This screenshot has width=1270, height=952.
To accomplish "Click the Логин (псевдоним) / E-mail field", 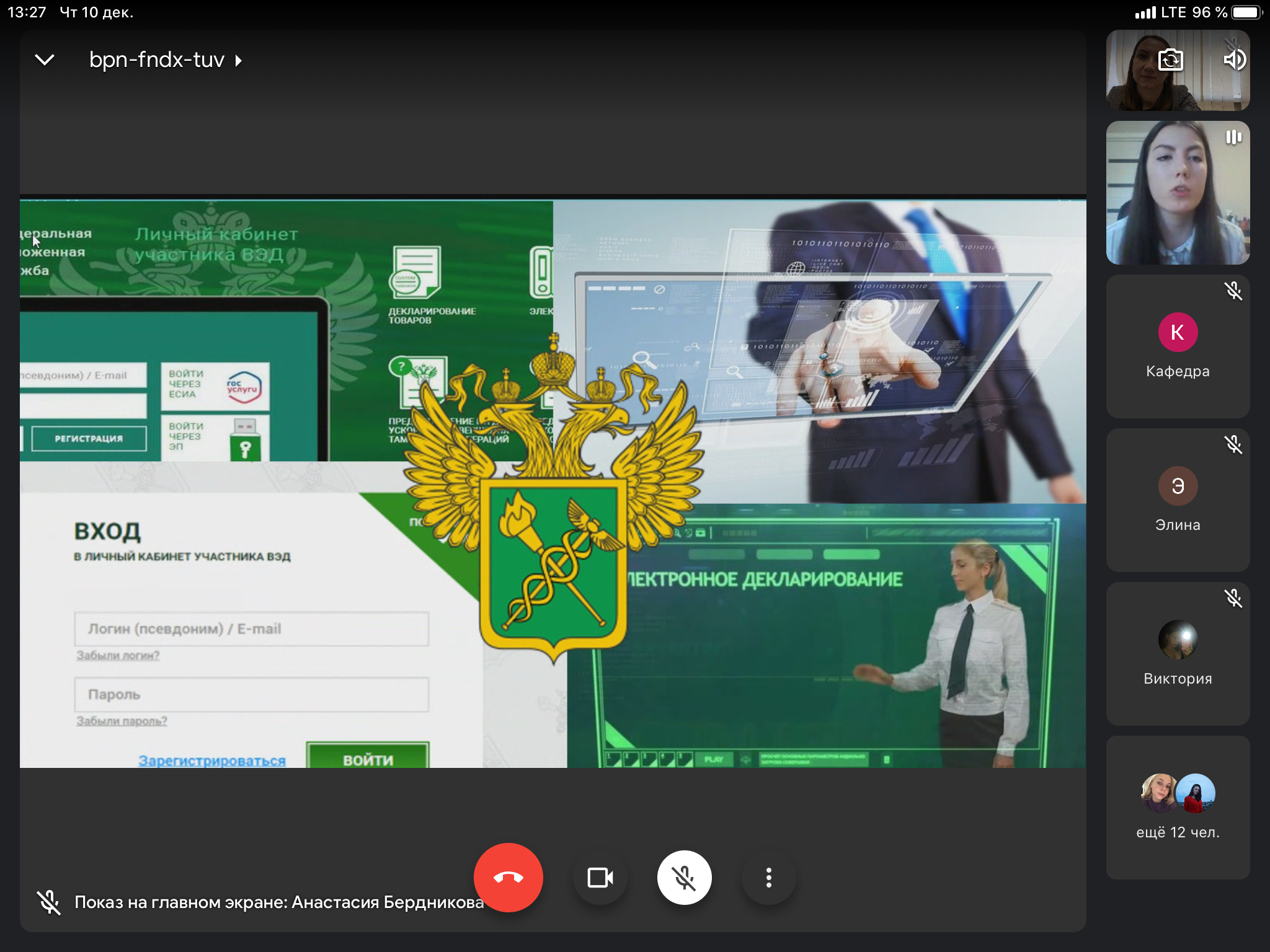I will [252, 629].
